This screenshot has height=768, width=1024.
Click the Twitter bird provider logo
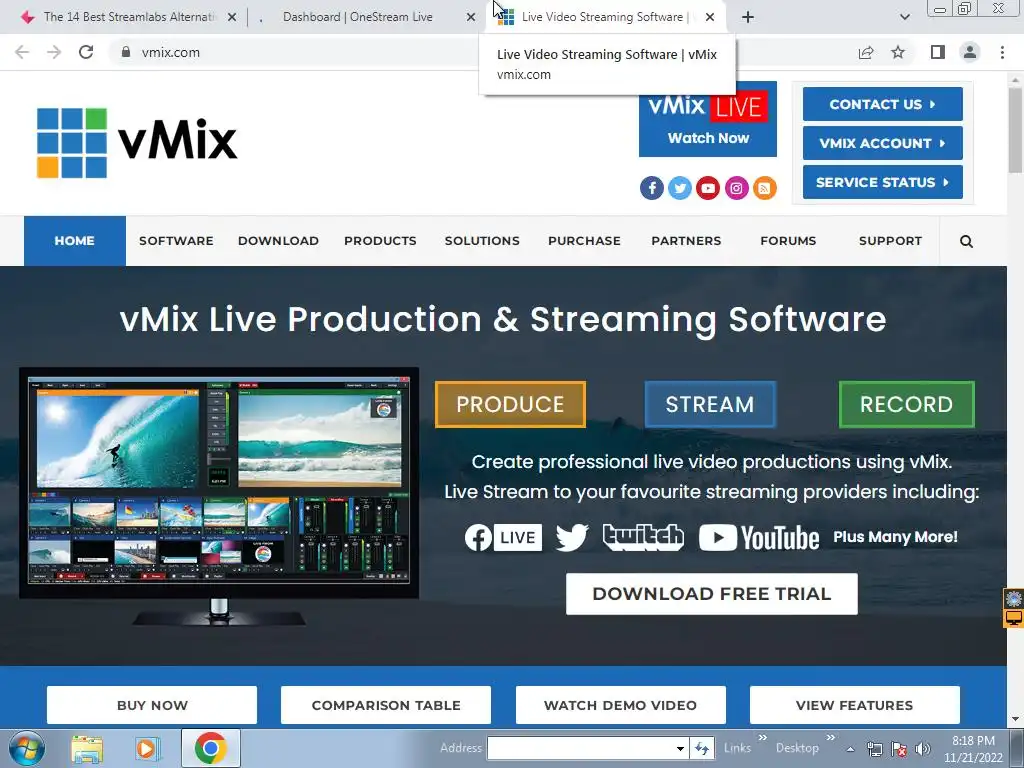(572, 537)
